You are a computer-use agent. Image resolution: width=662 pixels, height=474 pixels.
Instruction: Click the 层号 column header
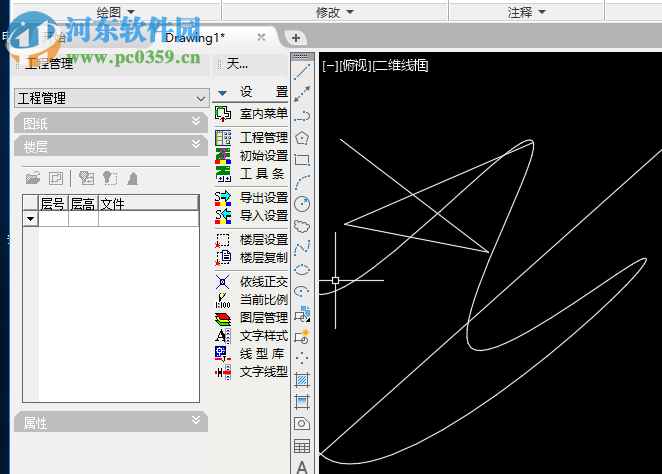(x=53, y=203)
